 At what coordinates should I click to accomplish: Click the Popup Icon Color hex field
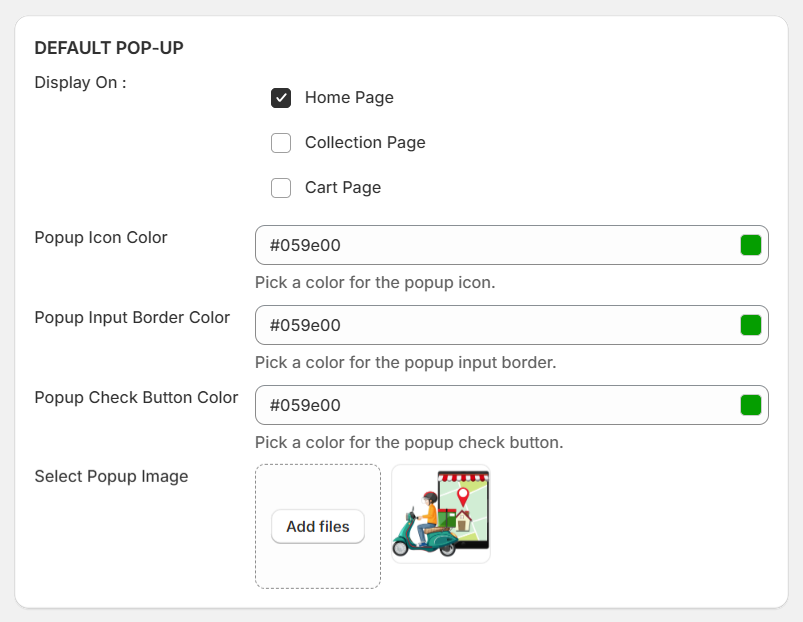[x=512, y=245]
